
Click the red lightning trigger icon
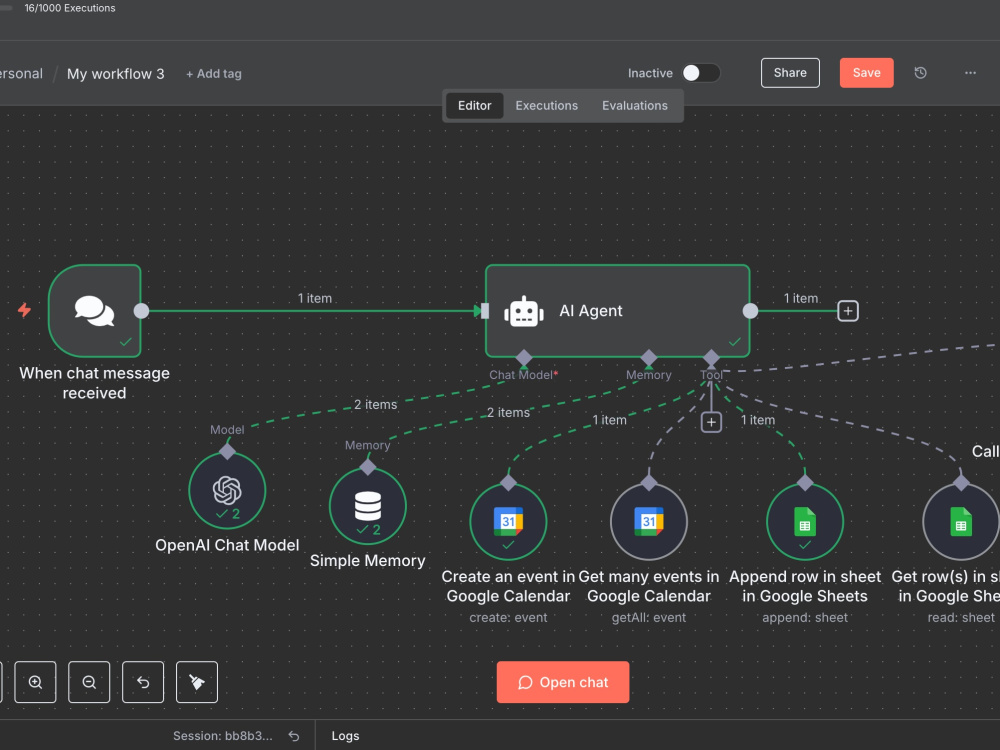click(24, 310)
